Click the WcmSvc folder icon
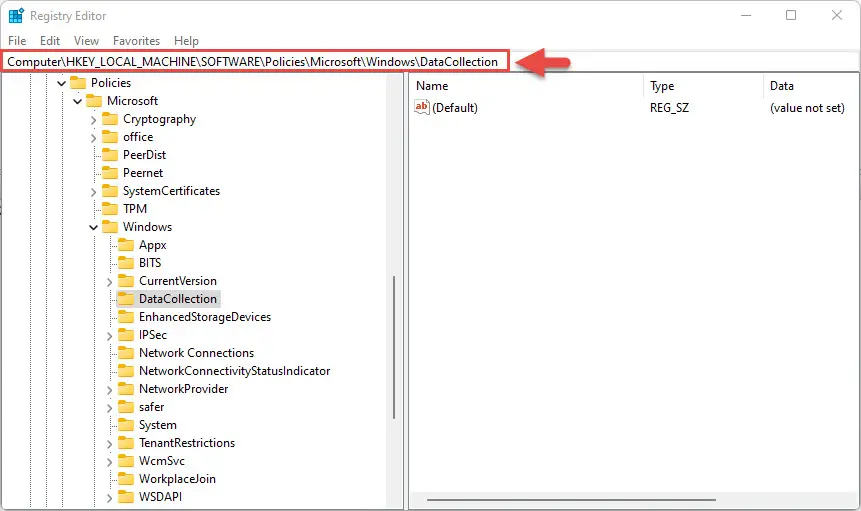The width and height of the screenshot is (861, 511). 126,461
